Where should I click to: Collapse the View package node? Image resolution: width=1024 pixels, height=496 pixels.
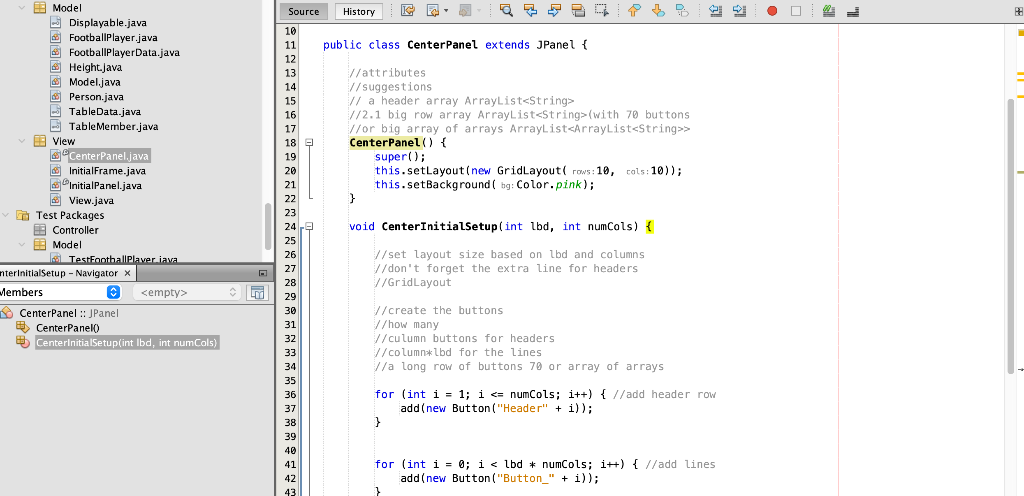pyautogui.click(x=22, y=141)
